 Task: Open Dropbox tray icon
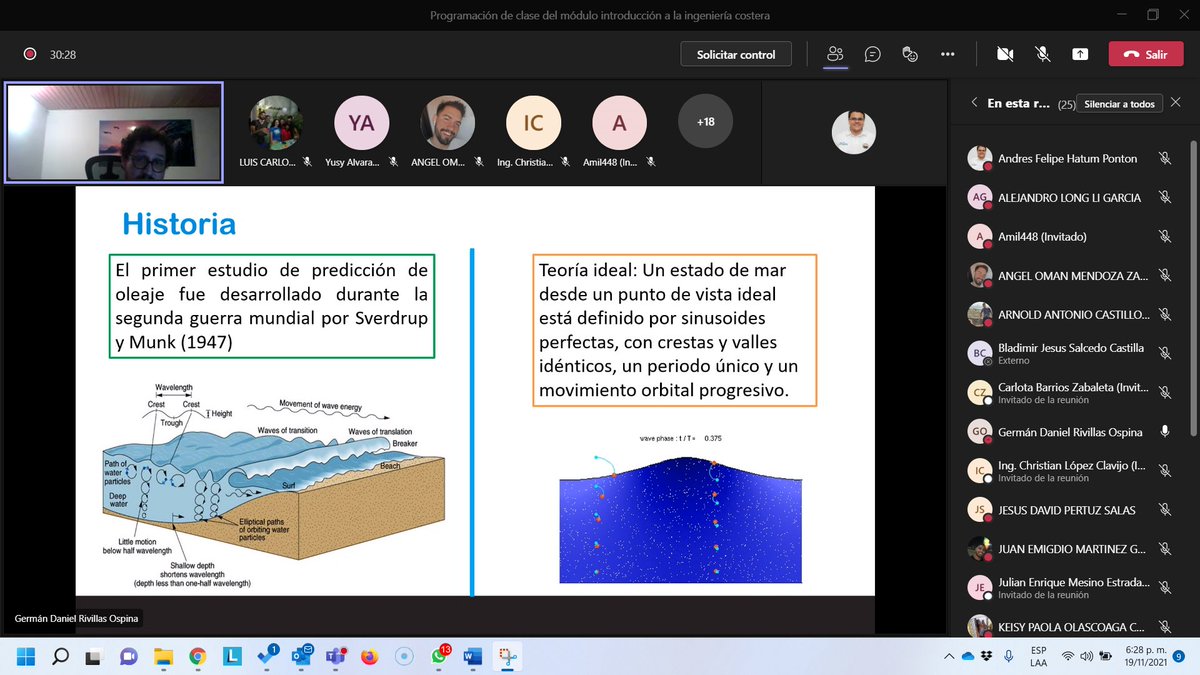[987, 657]
